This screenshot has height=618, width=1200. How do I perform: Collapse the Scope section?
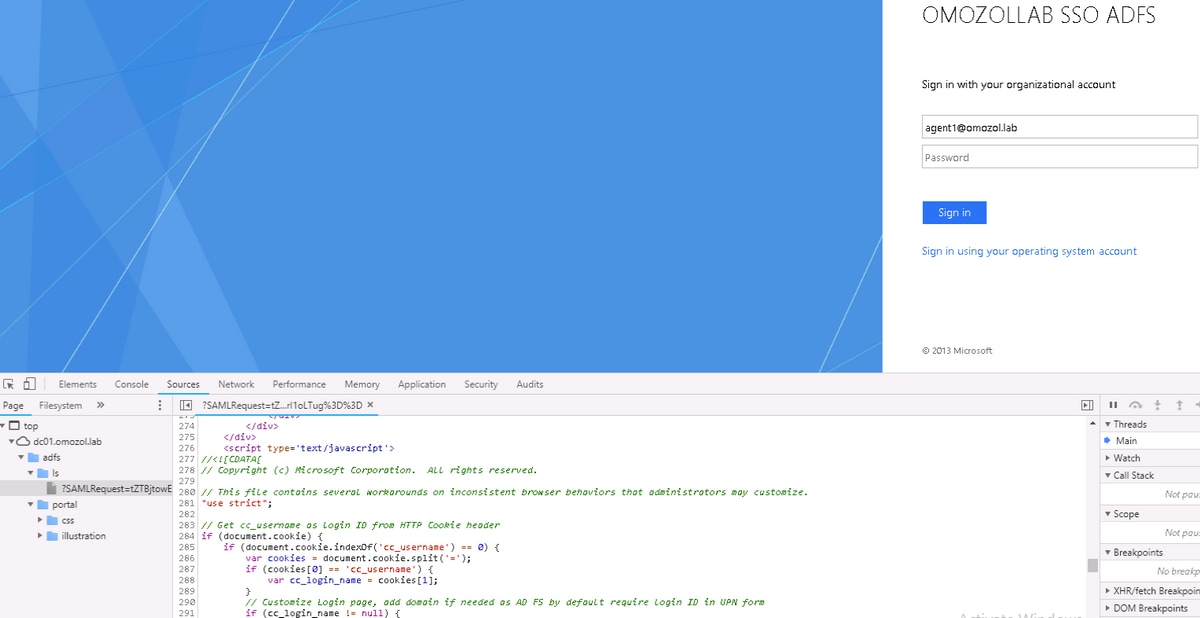pyautogui.click(x=1108, y=514)
